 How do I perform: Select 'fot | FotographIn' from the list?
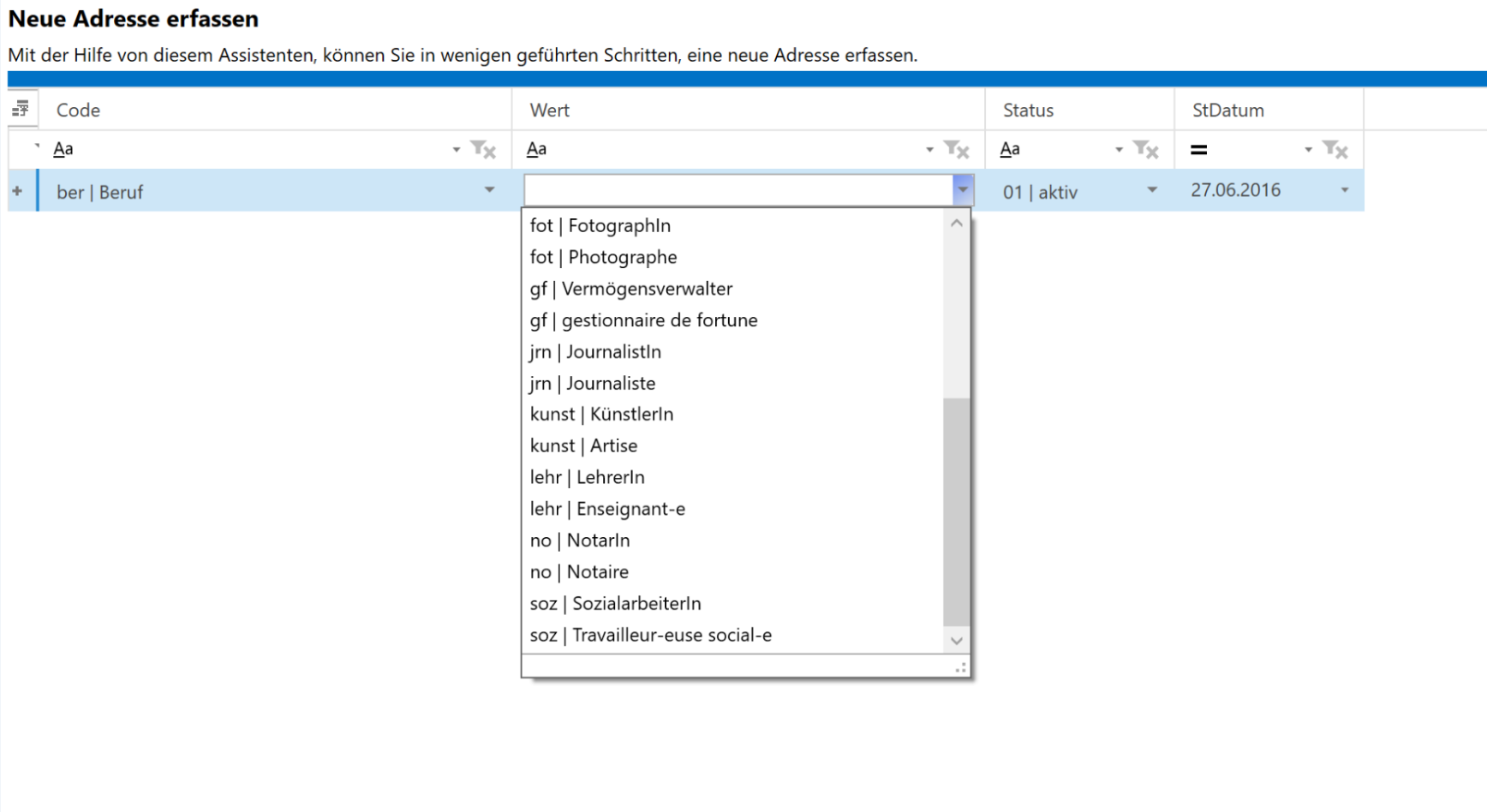click(600, 226)
